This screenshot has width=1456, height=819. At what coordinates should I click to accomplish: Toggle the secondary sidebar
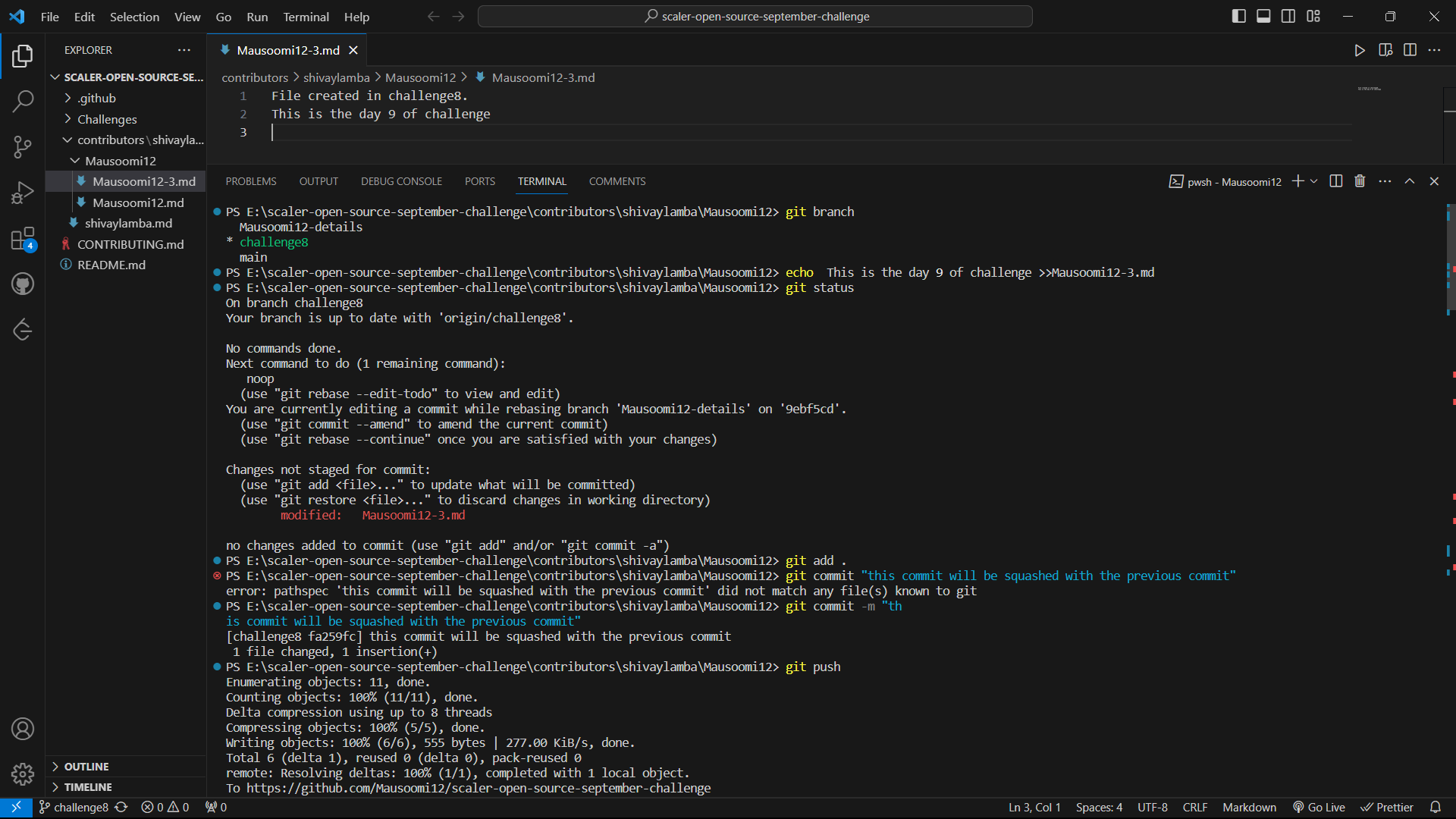(x=1288, y=15)
